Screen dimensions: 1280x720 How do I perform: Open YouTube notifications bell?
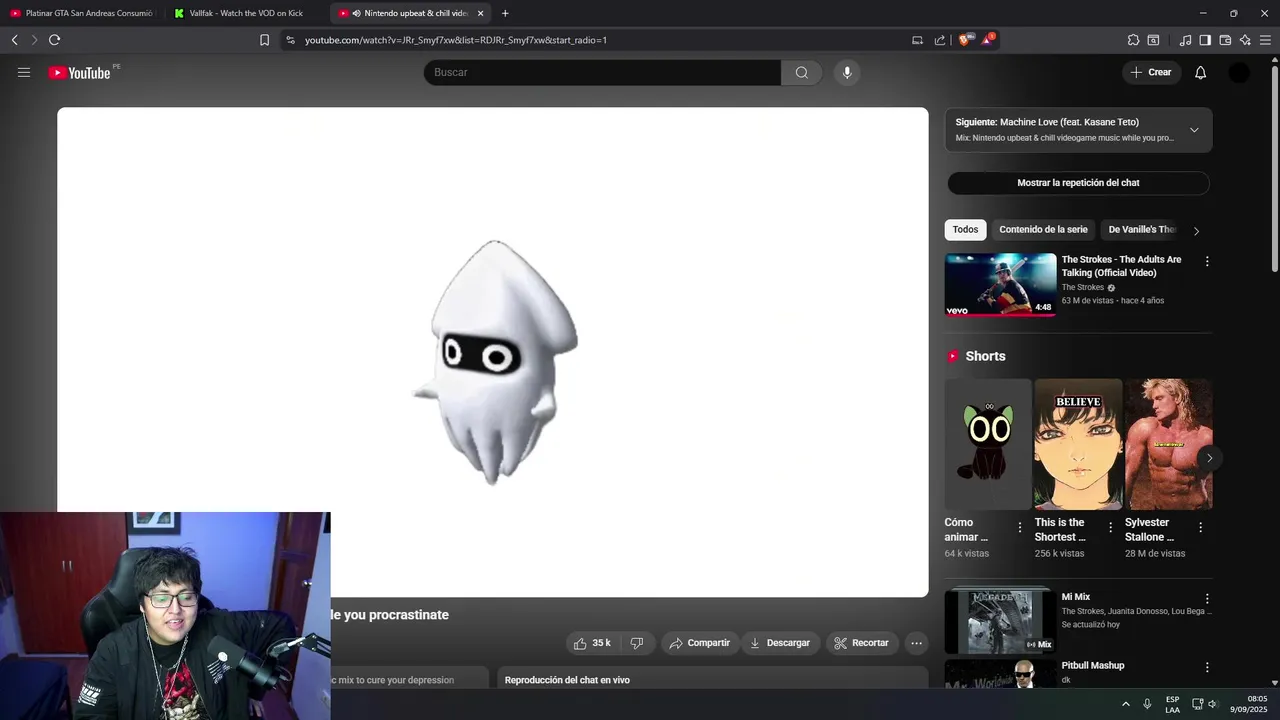pyautogui.click(x=1201, y=72)
